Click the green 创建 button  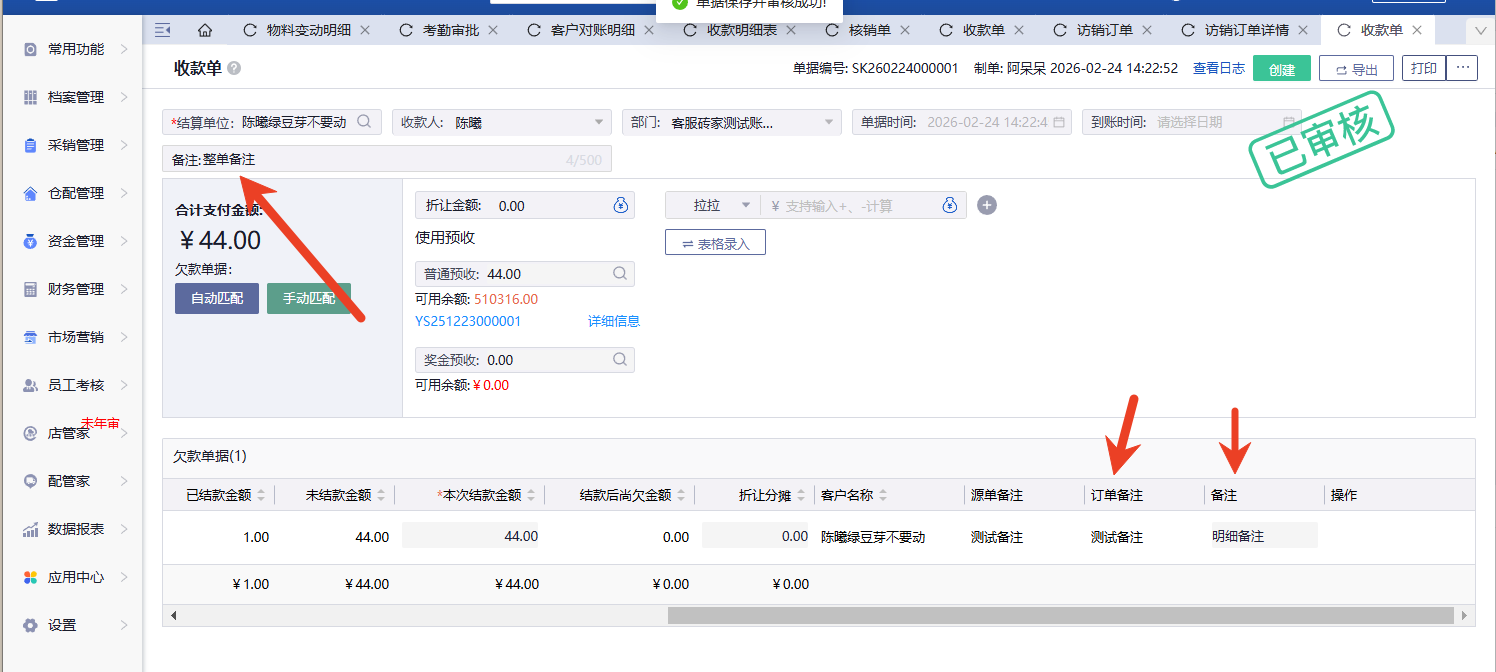pyautogui.click(x=1281, y=69)
